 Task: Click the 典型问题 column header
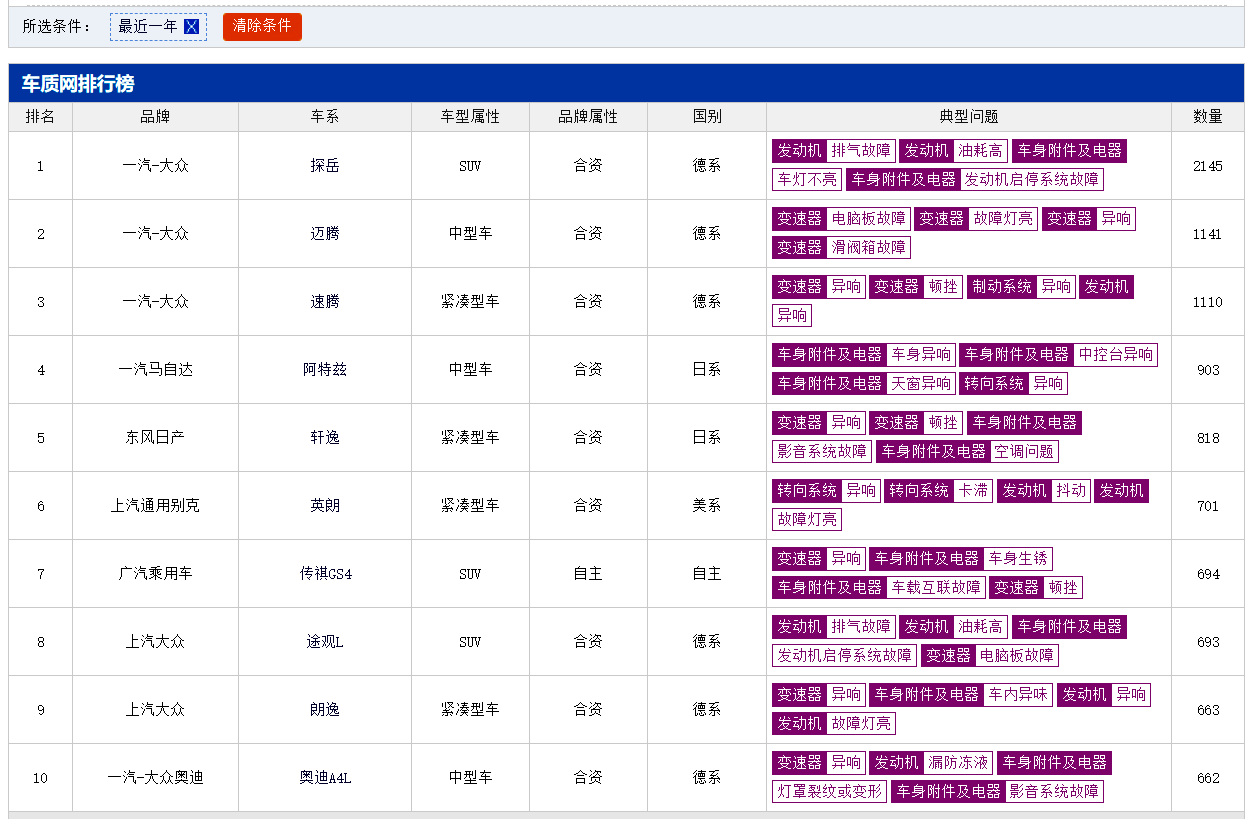[x=969, y=117]
